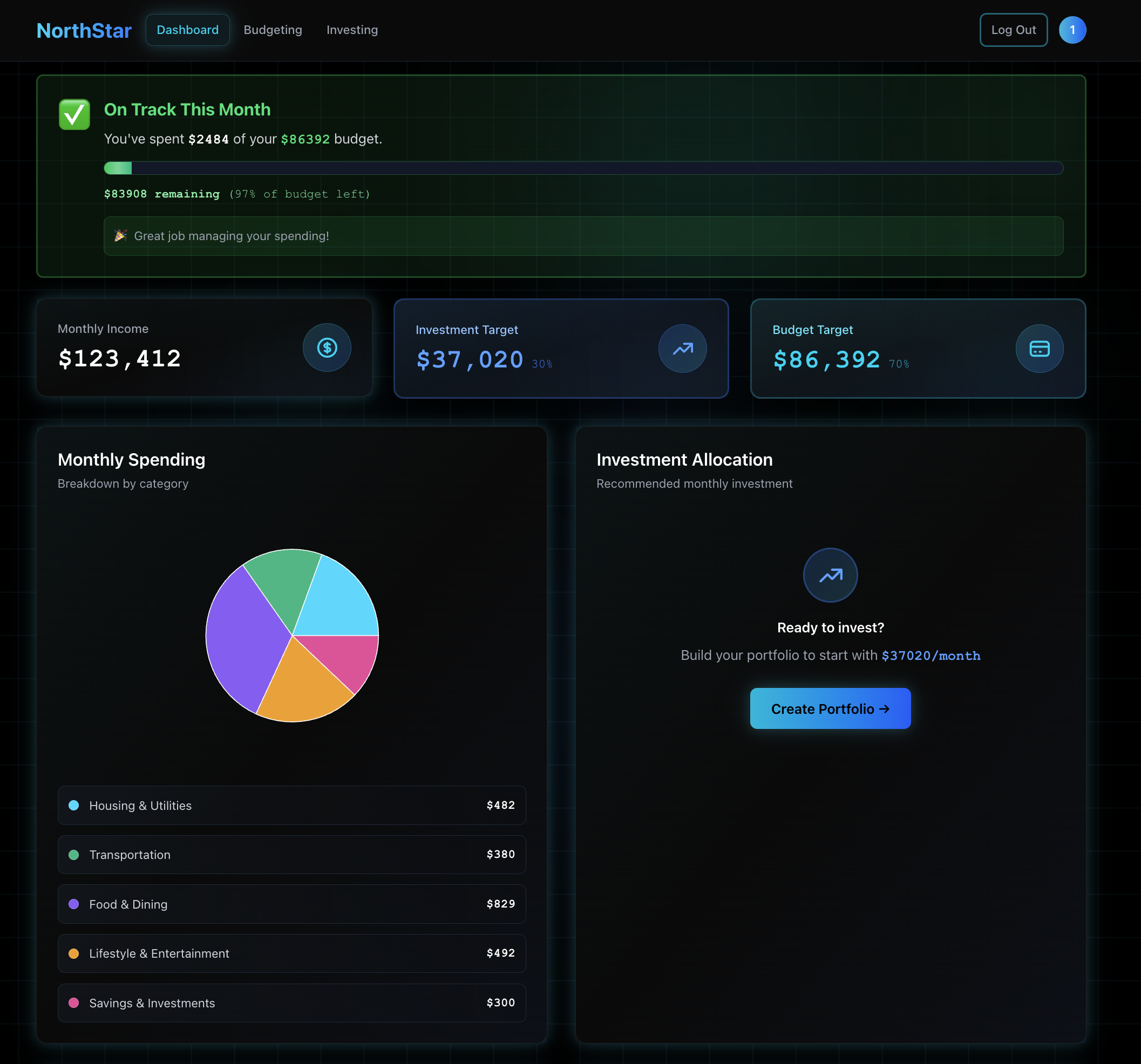Image resolution: width=1141 pixels, height=1064 pixels.
Task: Select the Lifestyle & Entertainment row
Action: (x=291, y=953)
